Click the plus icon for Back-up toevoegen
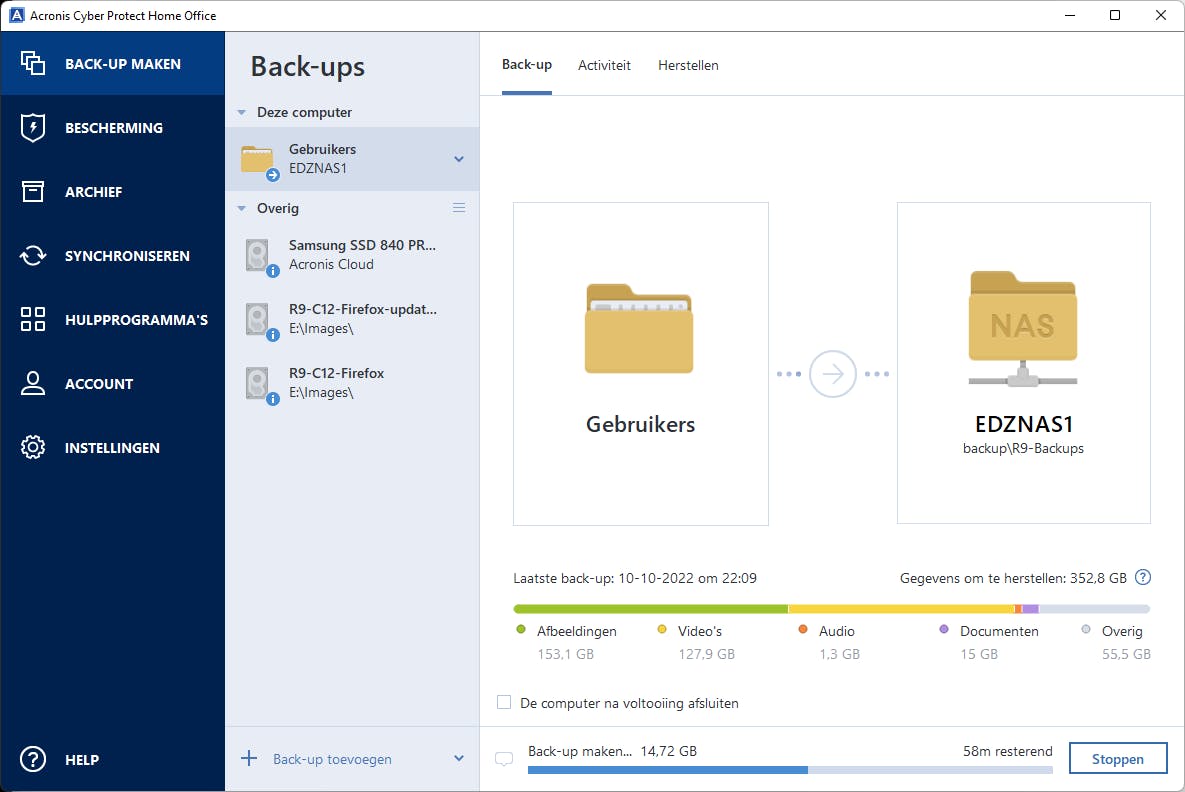The width and height of the screenshot is (1185, 792). click(x=249, y=758)
